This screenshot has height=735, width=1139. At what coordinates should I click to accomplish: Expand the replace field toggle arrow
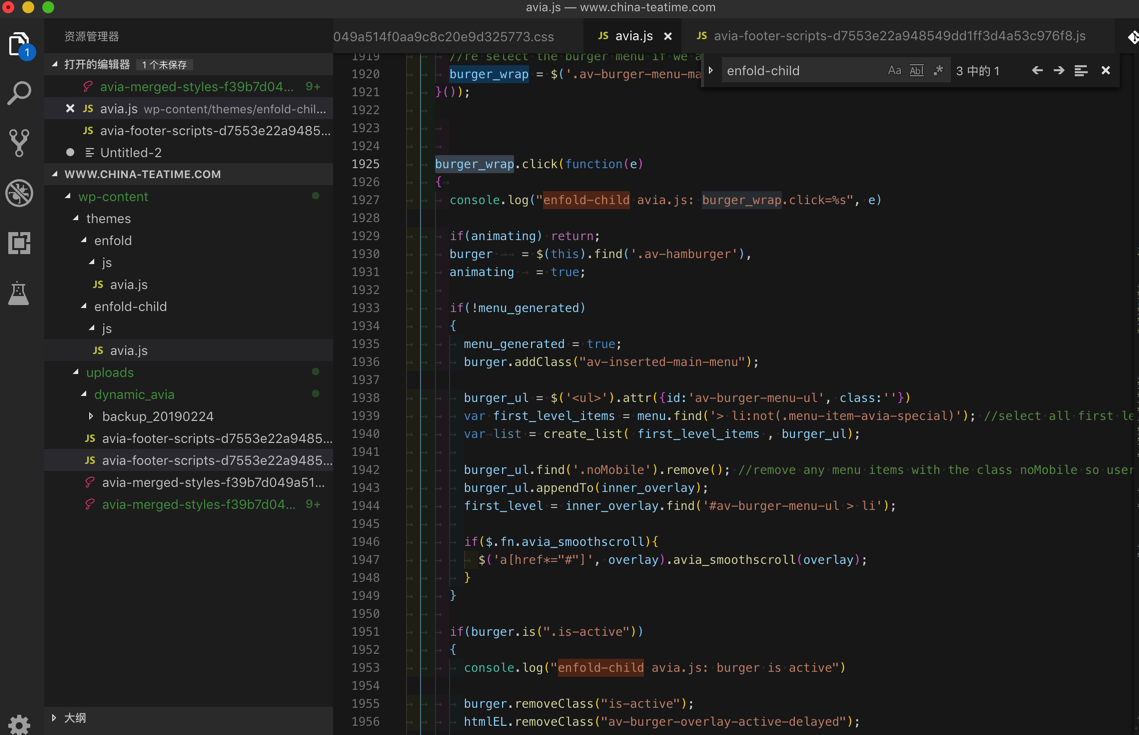coord(711,71)
